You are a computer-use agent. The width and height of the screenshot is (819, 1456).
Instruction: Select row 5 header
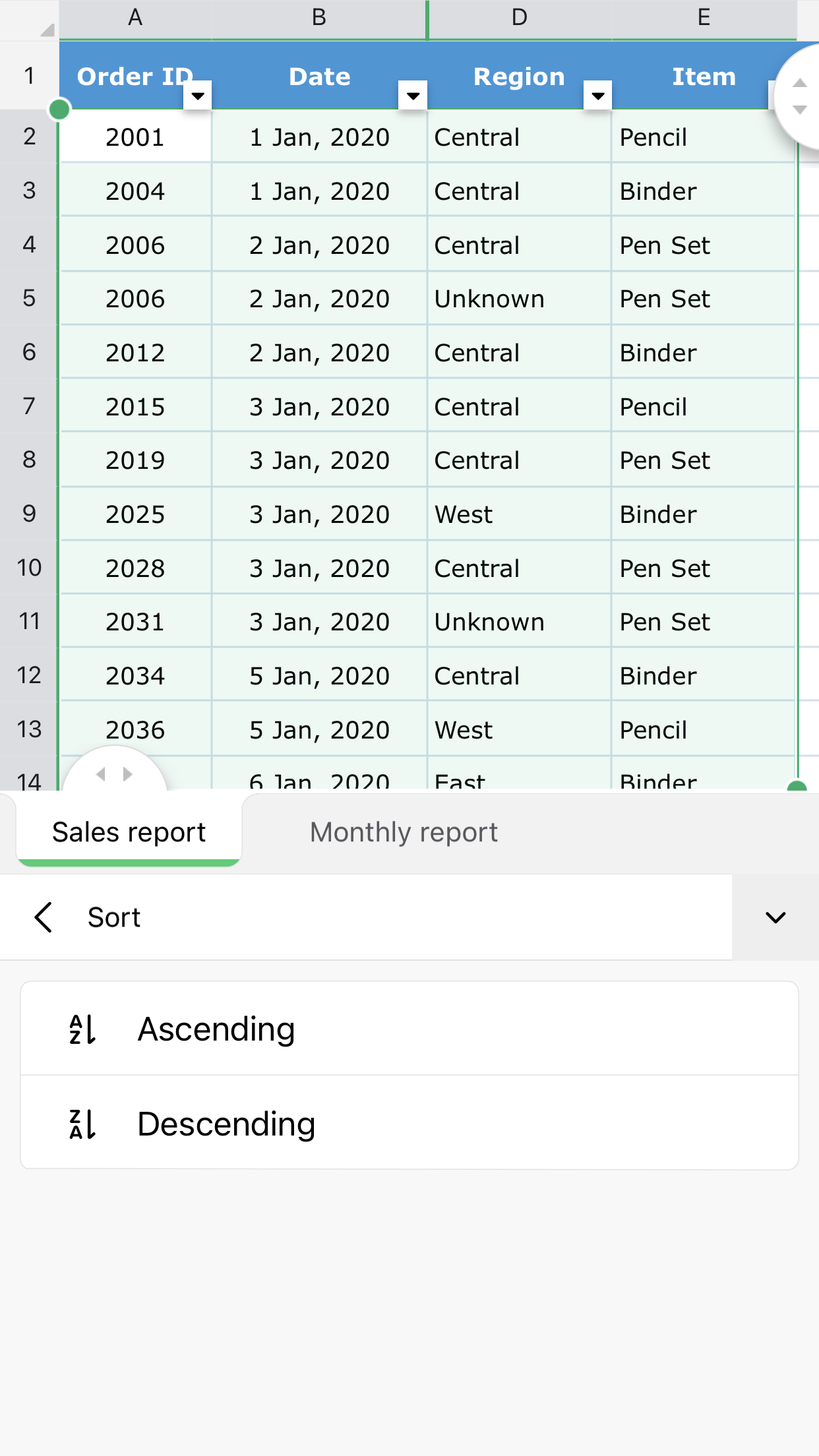[29, 298]
